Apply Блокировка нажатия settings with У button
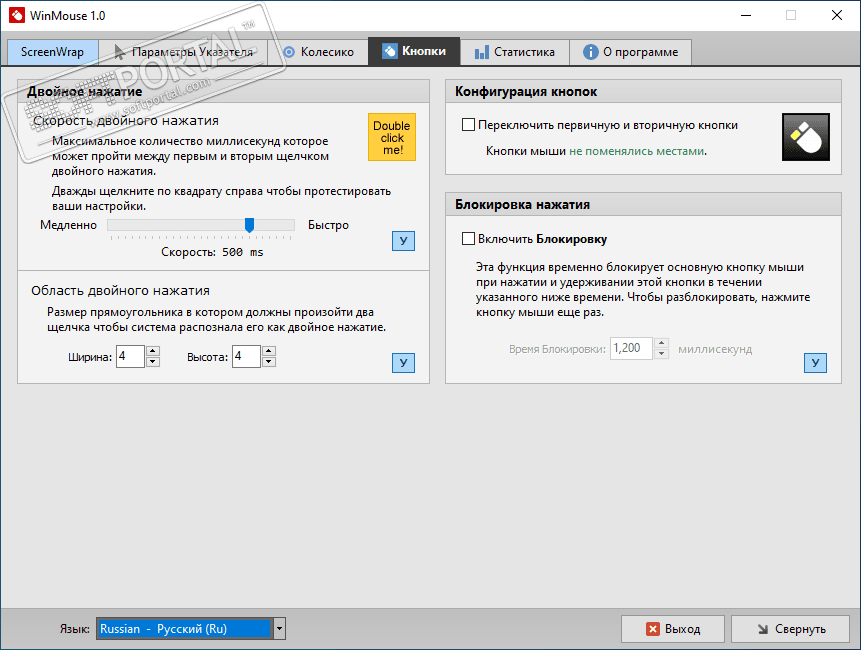This screenshot has height=650, width=861. coord(815,362)
